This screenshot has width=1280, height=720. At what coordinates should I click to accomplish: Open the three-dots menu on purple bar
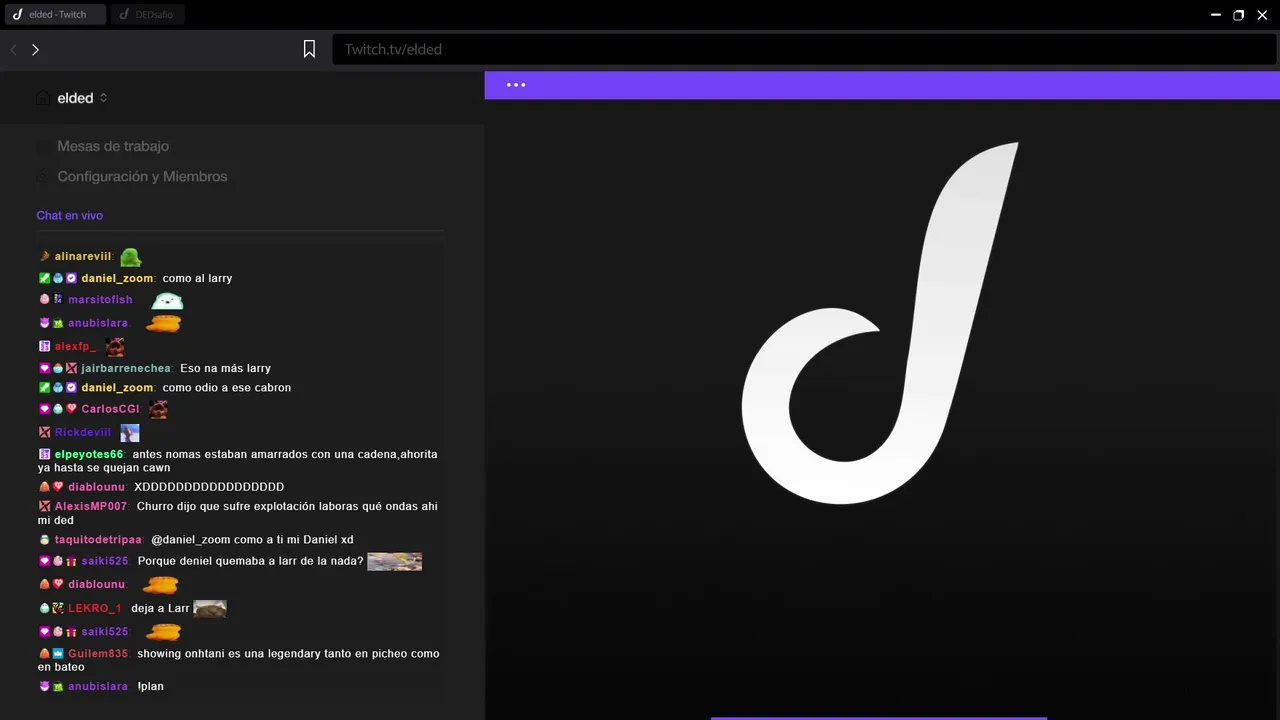[x=516, y=85]
